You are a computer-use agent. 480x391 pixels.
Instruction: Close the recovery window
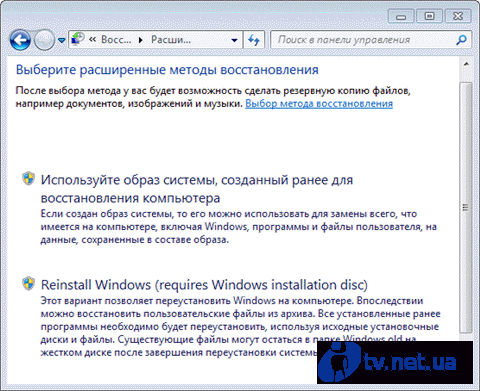[x=458, y=16]
